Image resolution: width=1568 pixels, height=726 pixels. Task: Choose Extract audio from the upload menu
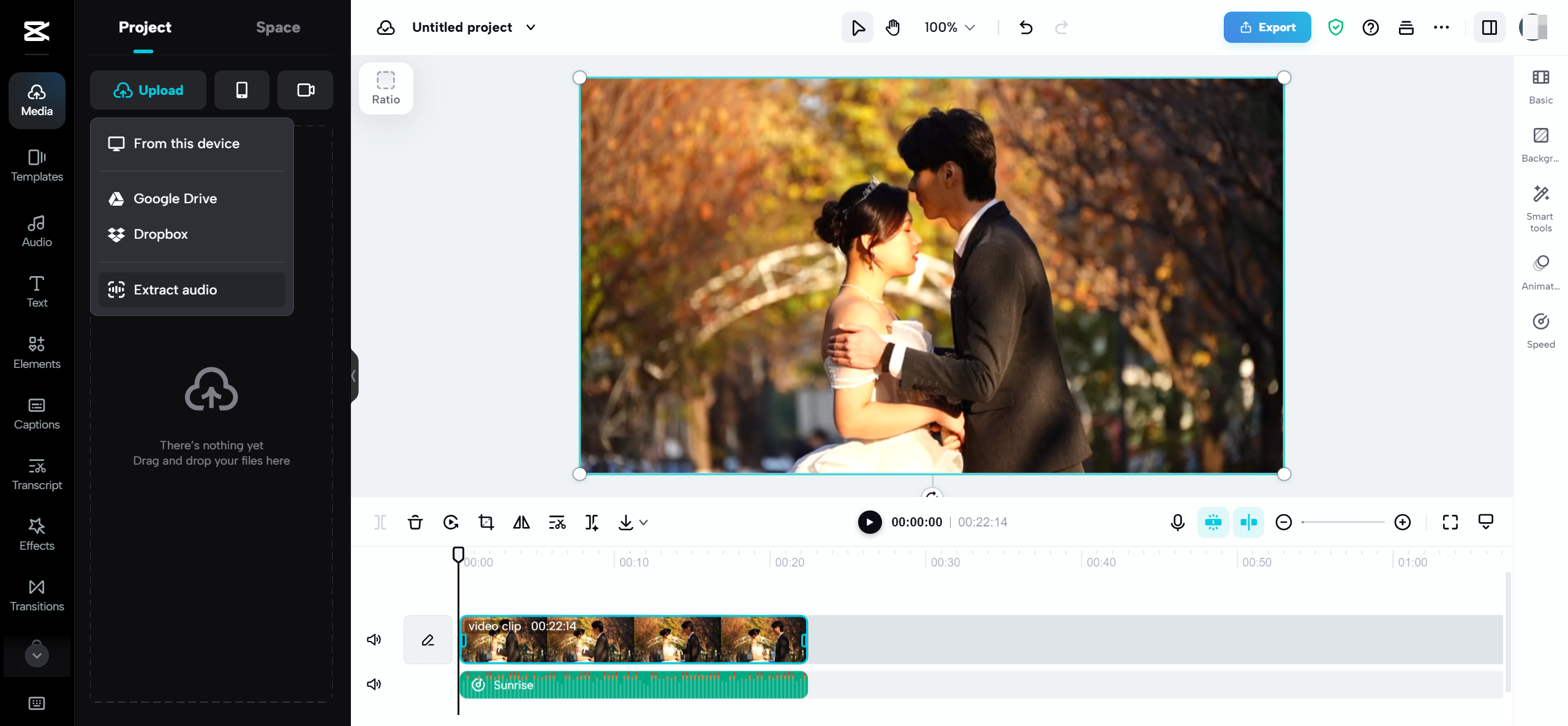[176, 290]
